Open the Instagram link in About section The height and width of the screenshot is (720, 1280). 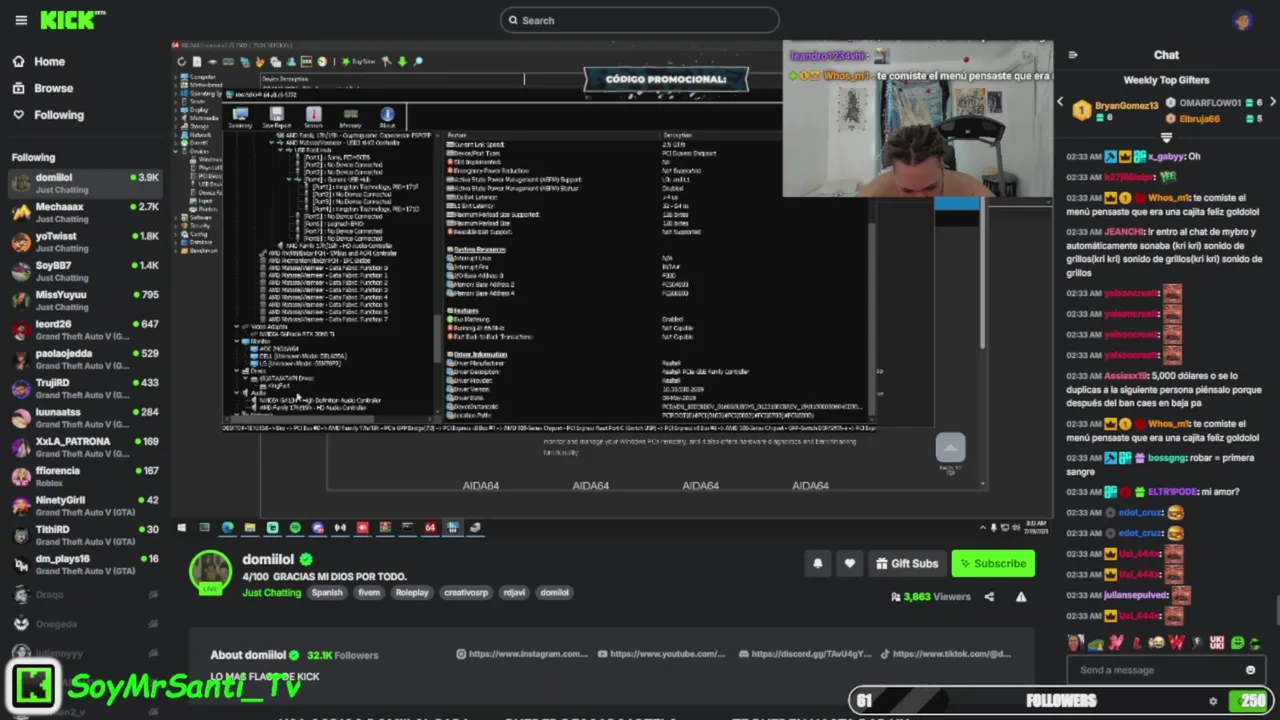[522, 654]
